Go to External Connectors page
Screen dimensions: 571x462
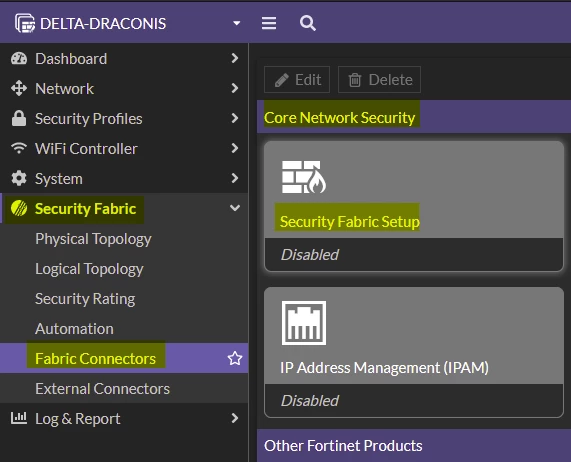102,388
